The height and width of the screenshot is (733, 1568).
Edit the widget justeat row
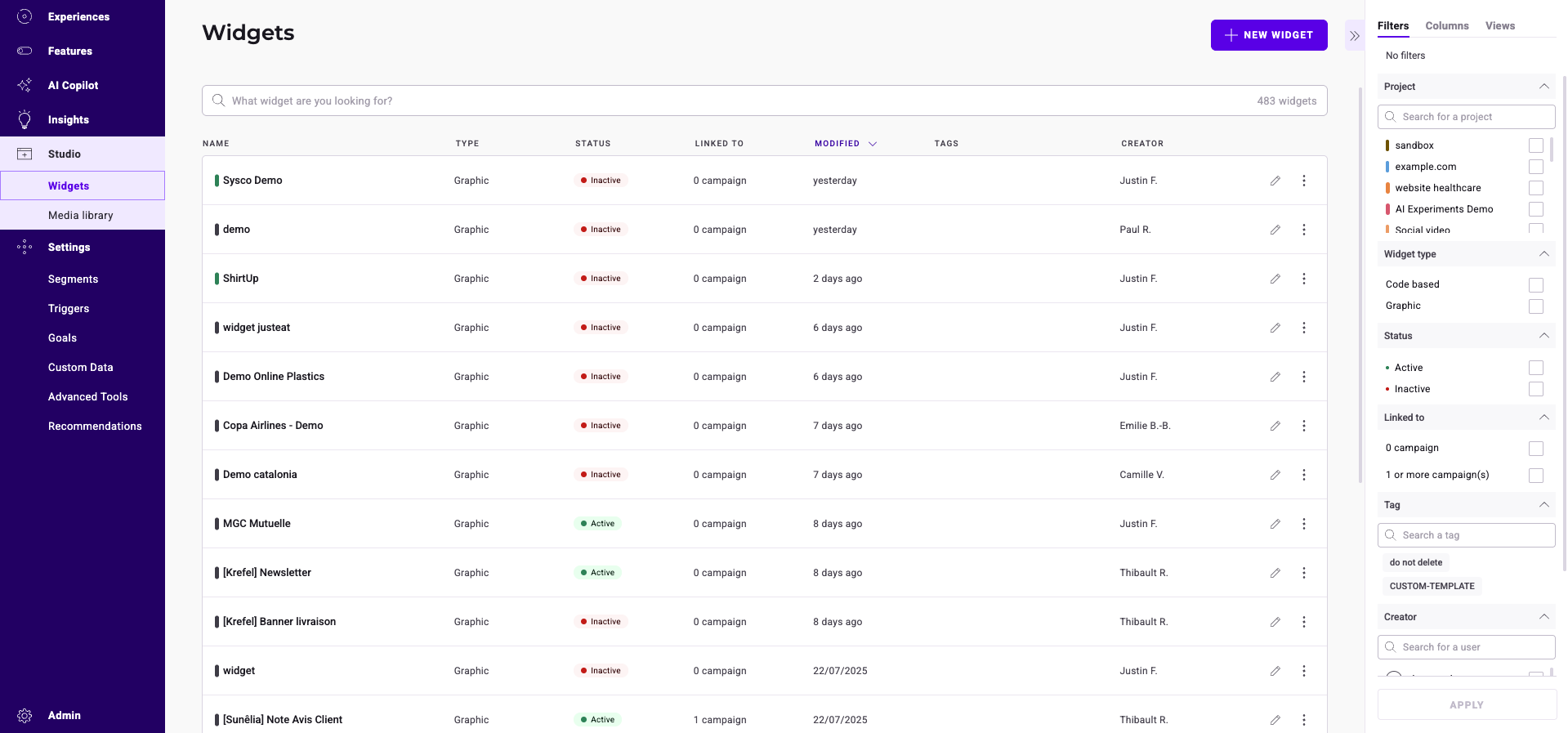(x=1275, y=328)
